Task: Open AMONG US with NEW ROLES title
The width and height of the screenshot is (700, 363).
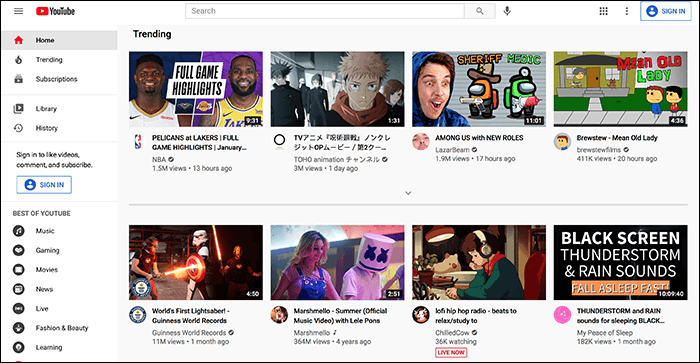Action: coord(479,138)
